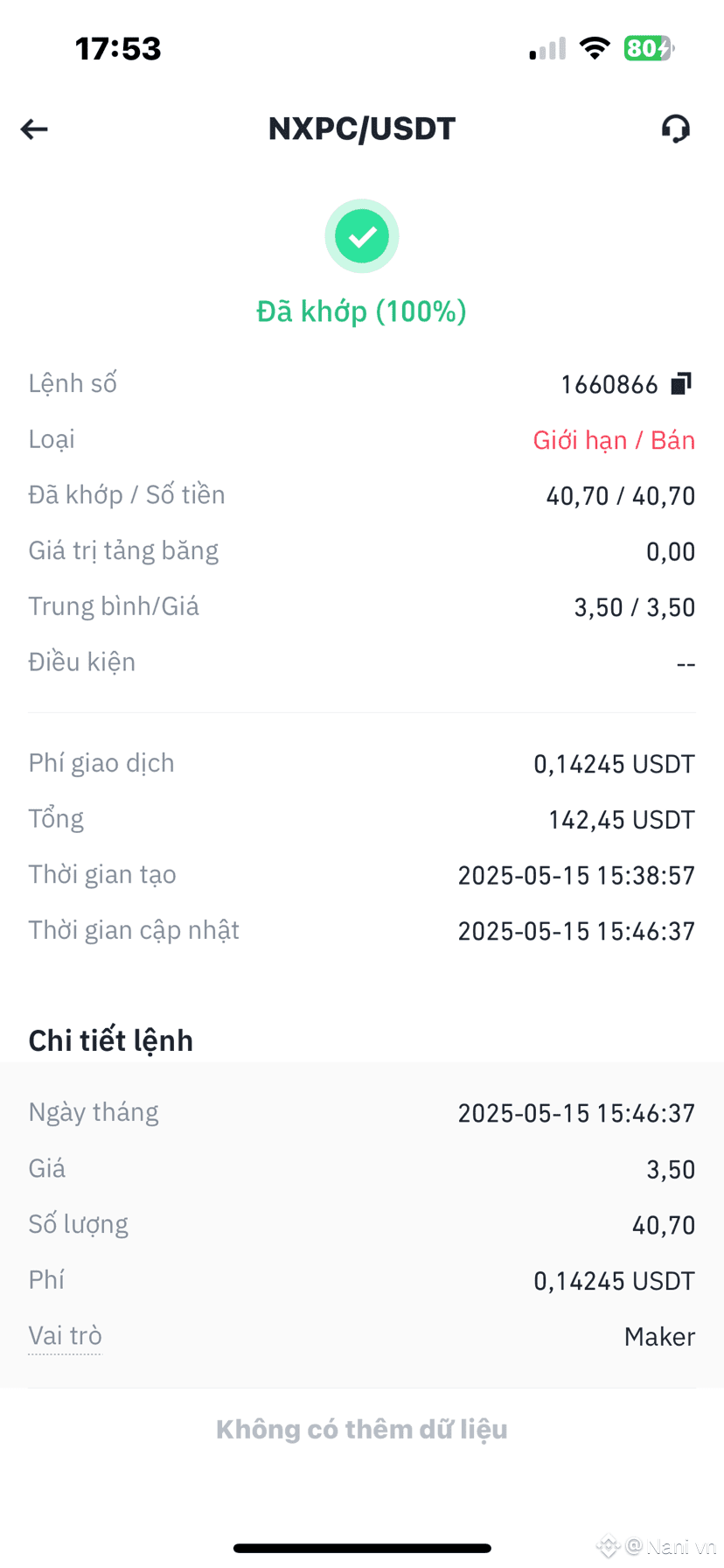The image size is (724, 1568).
Task: Tap the battery indicator showing 80
Action: pos(648,48)
